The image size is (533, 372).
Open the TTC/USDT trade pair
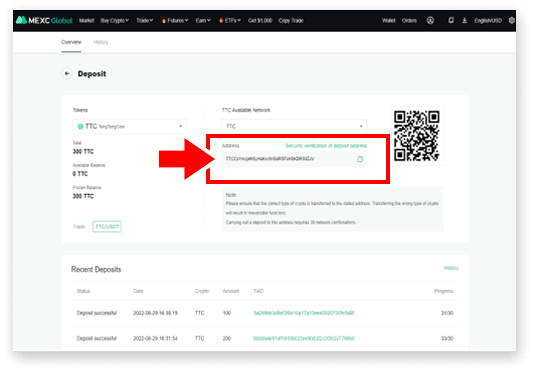coord(107,226)
